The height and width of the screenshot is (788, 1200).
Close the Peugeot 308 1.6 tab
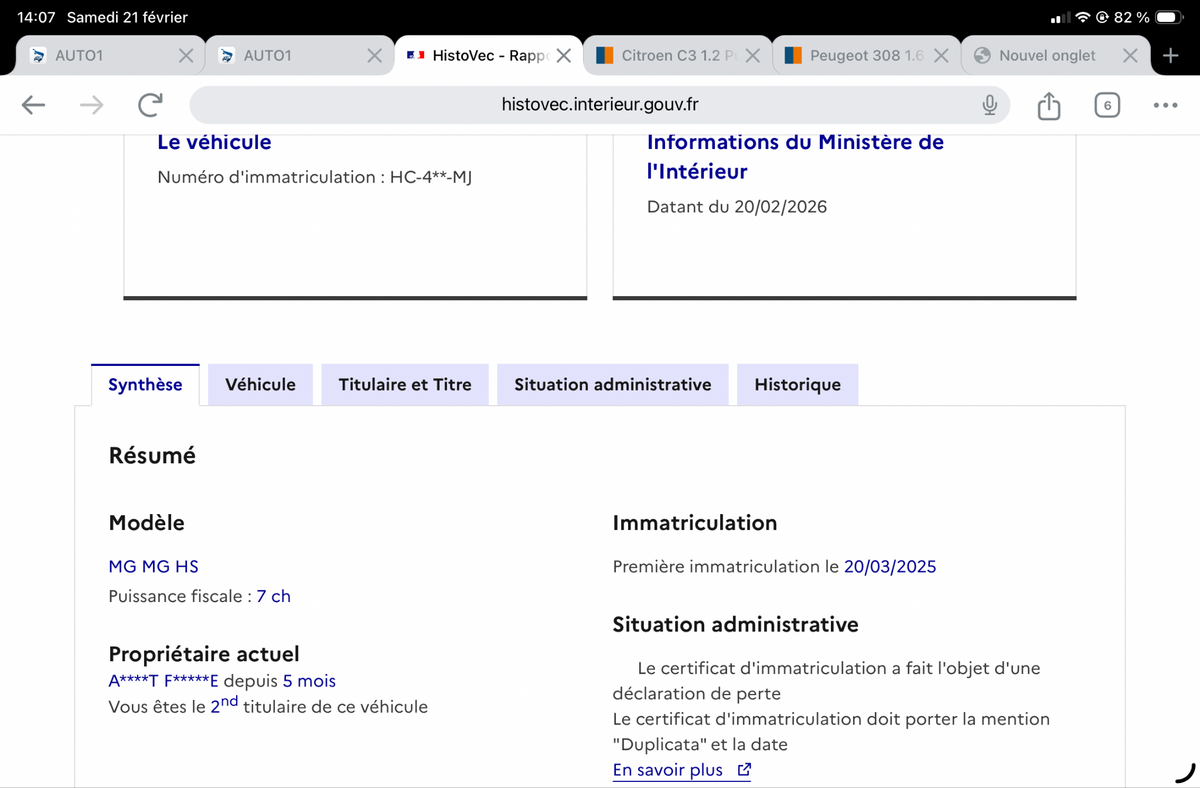click(x=941, y=56)
